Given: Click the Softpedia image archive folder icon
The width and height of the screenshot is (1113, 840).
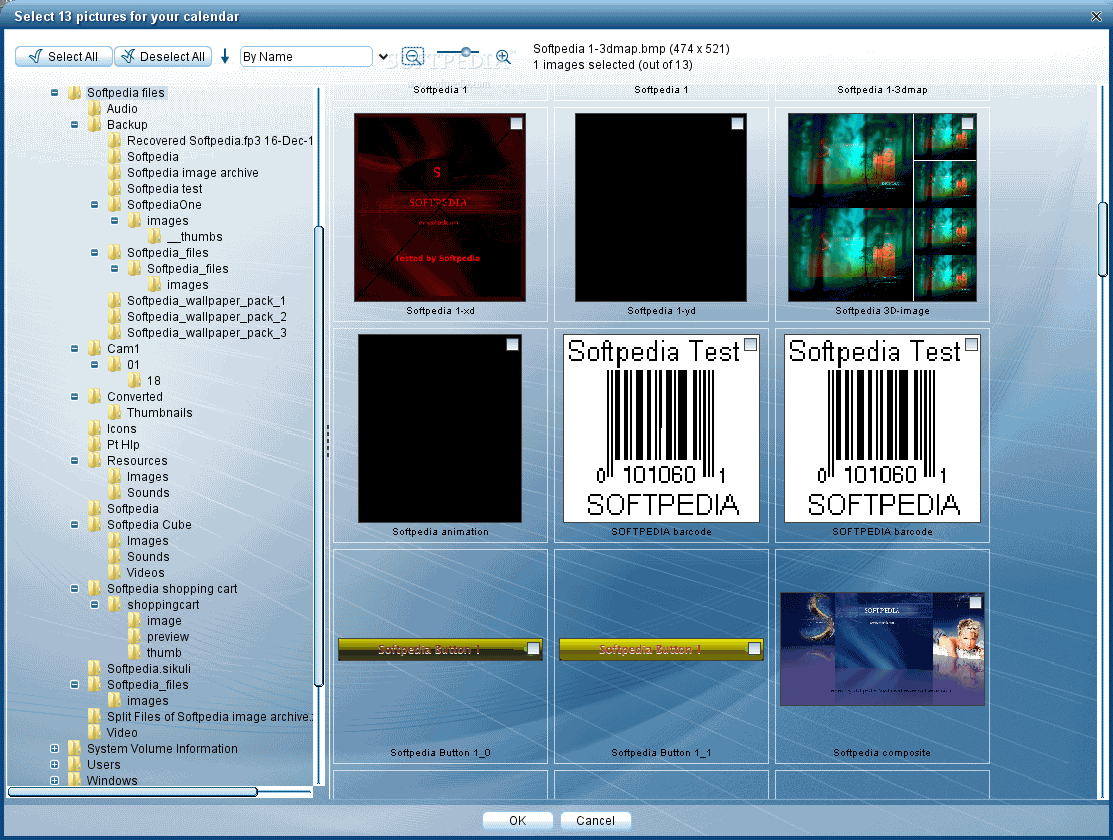Looking at the screenshot, I should click(x=114, y=173).
